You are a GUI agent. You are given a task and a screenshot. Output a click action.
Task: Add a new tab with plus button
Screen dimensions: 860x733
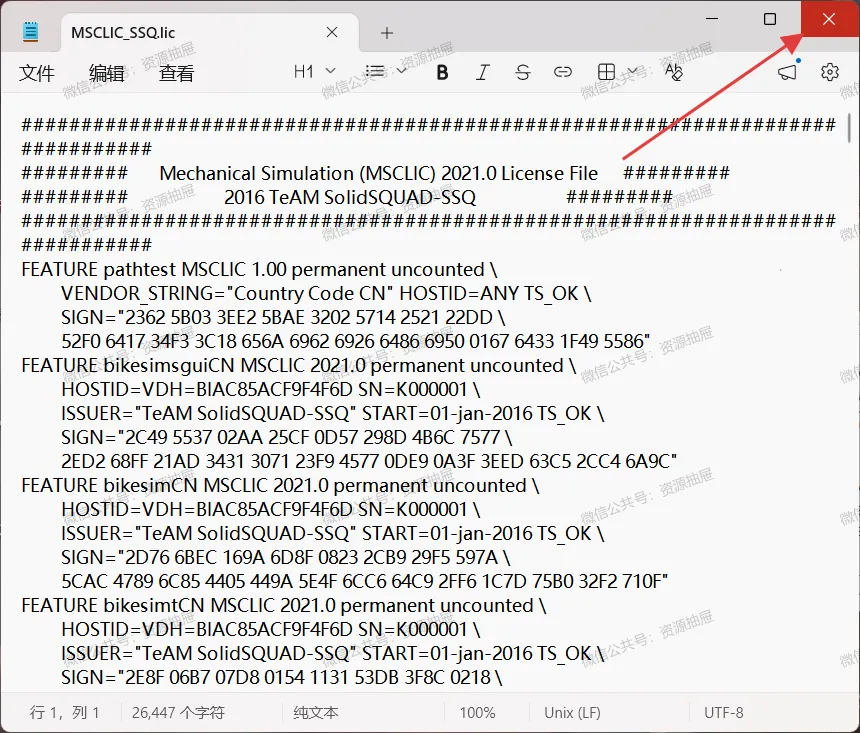click(387, 33)
